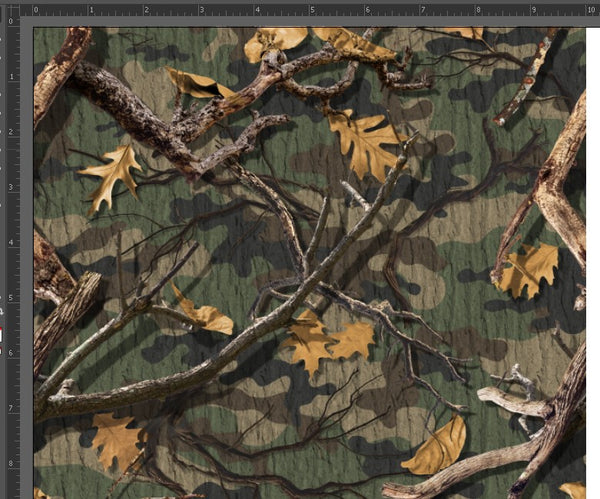Click the ruler origin box at rulers' intersection
This screenshot has height=499, width=600.
click(x=11, y=10)
